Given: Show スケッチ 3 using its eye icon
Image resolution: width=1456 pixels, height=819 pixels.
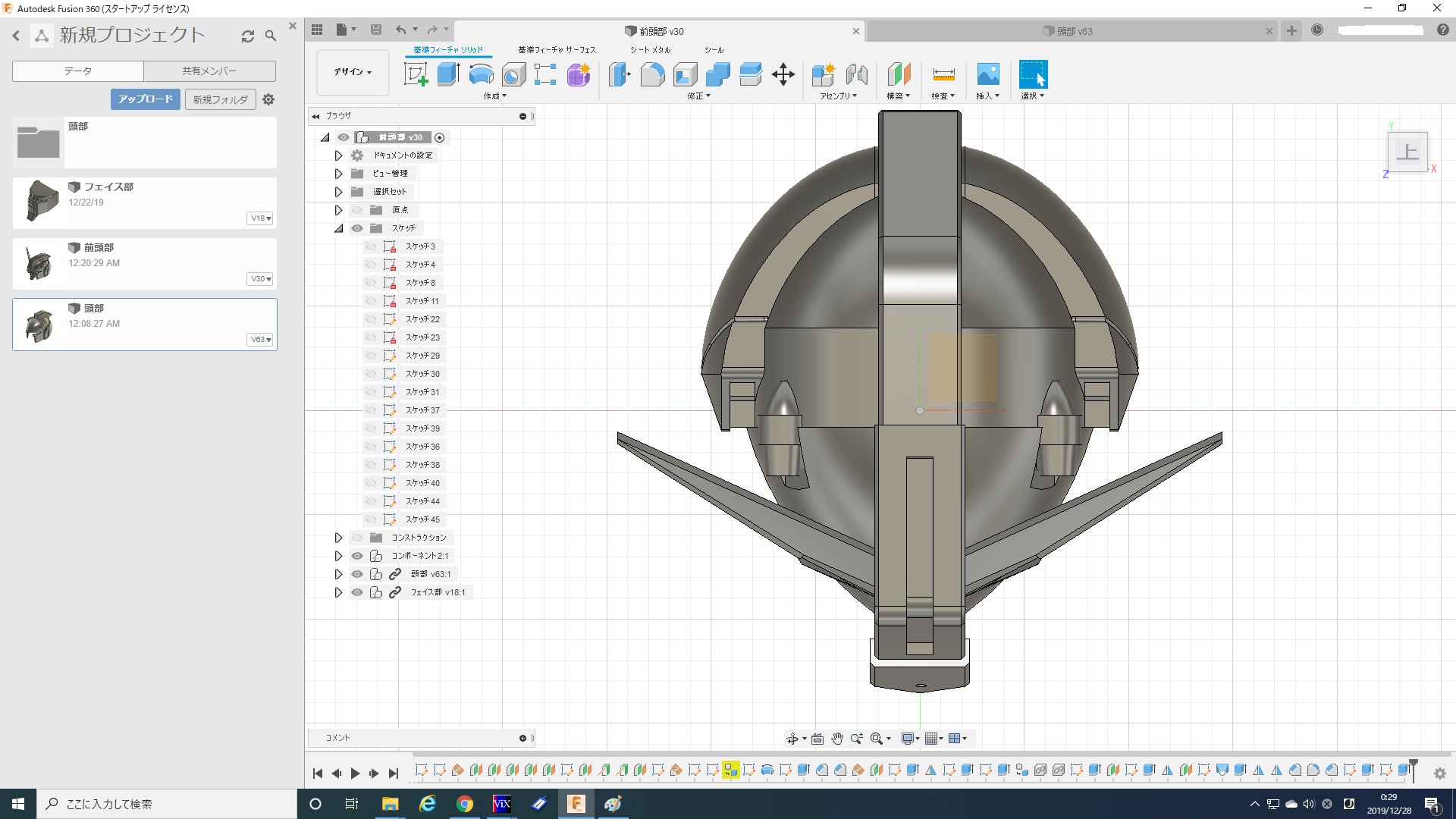Looking at the screenshot, I should (371, 246).
